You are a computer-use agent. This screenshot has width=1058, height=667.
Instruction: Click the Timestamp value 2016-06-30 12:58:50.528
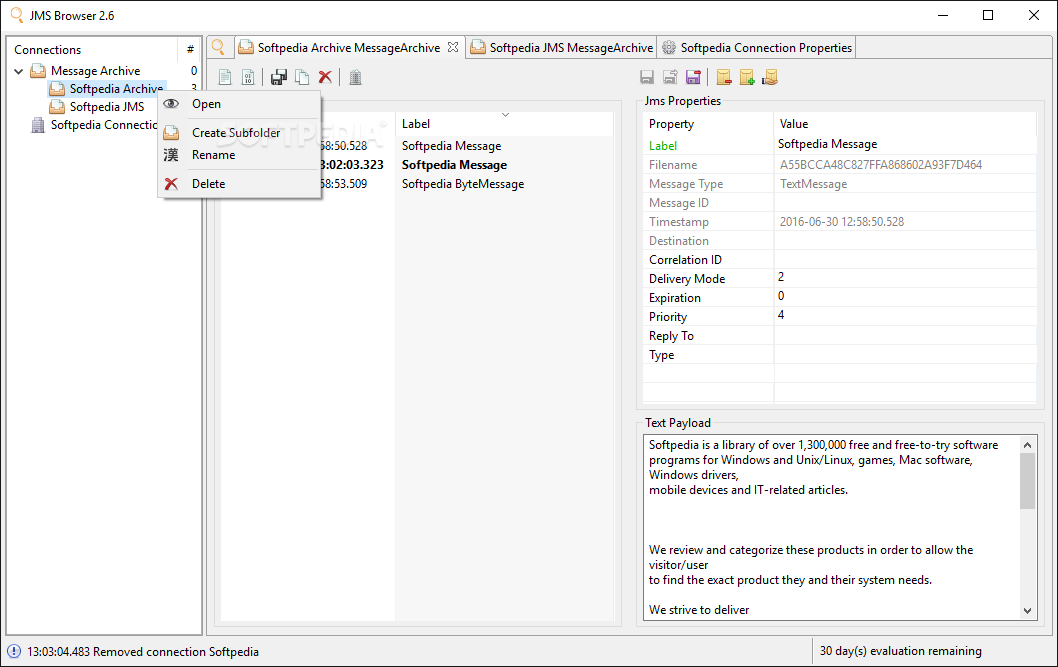841,222
